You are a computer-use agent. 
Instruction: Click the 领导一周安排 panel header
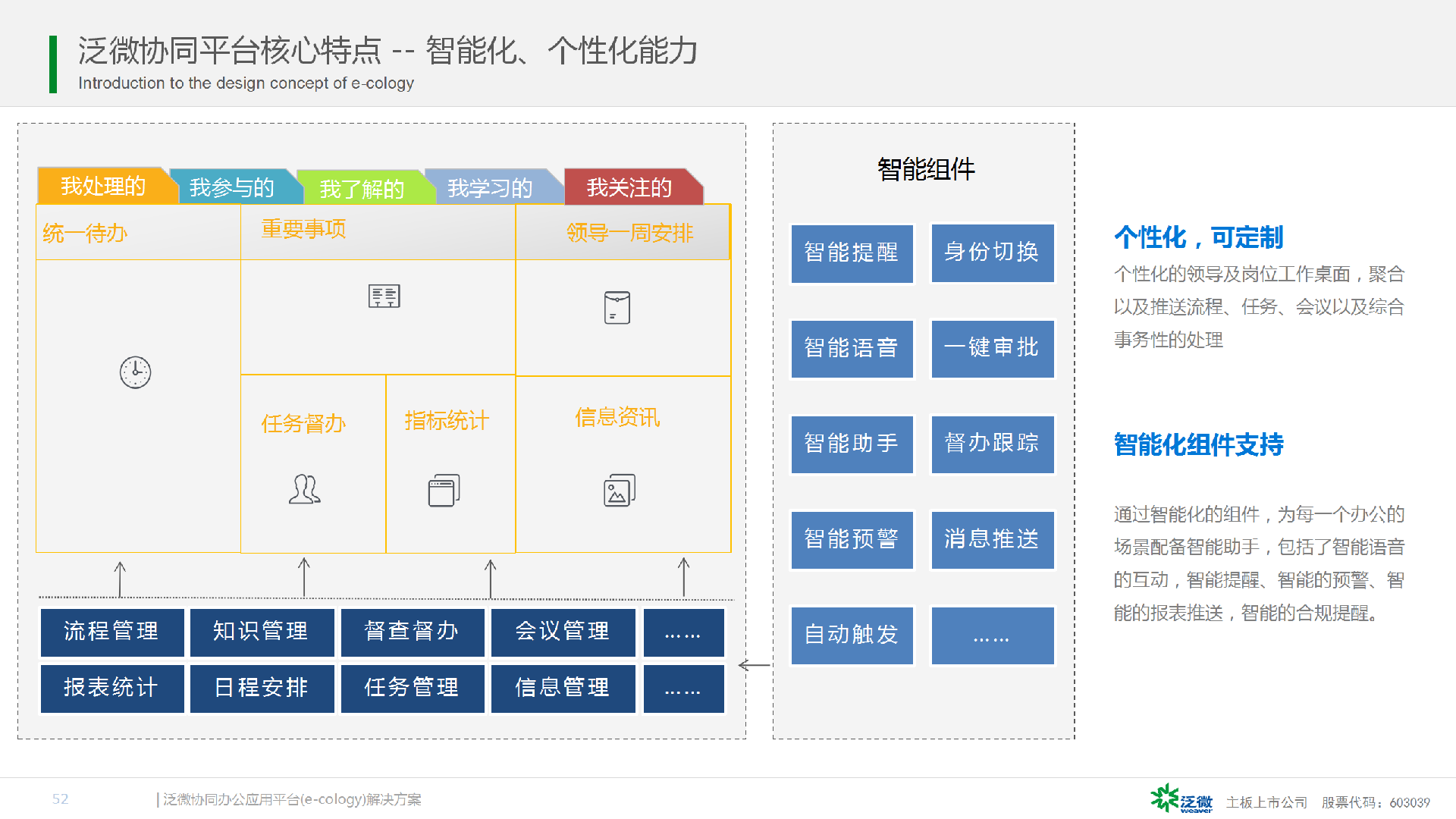(x=623, y=232)
